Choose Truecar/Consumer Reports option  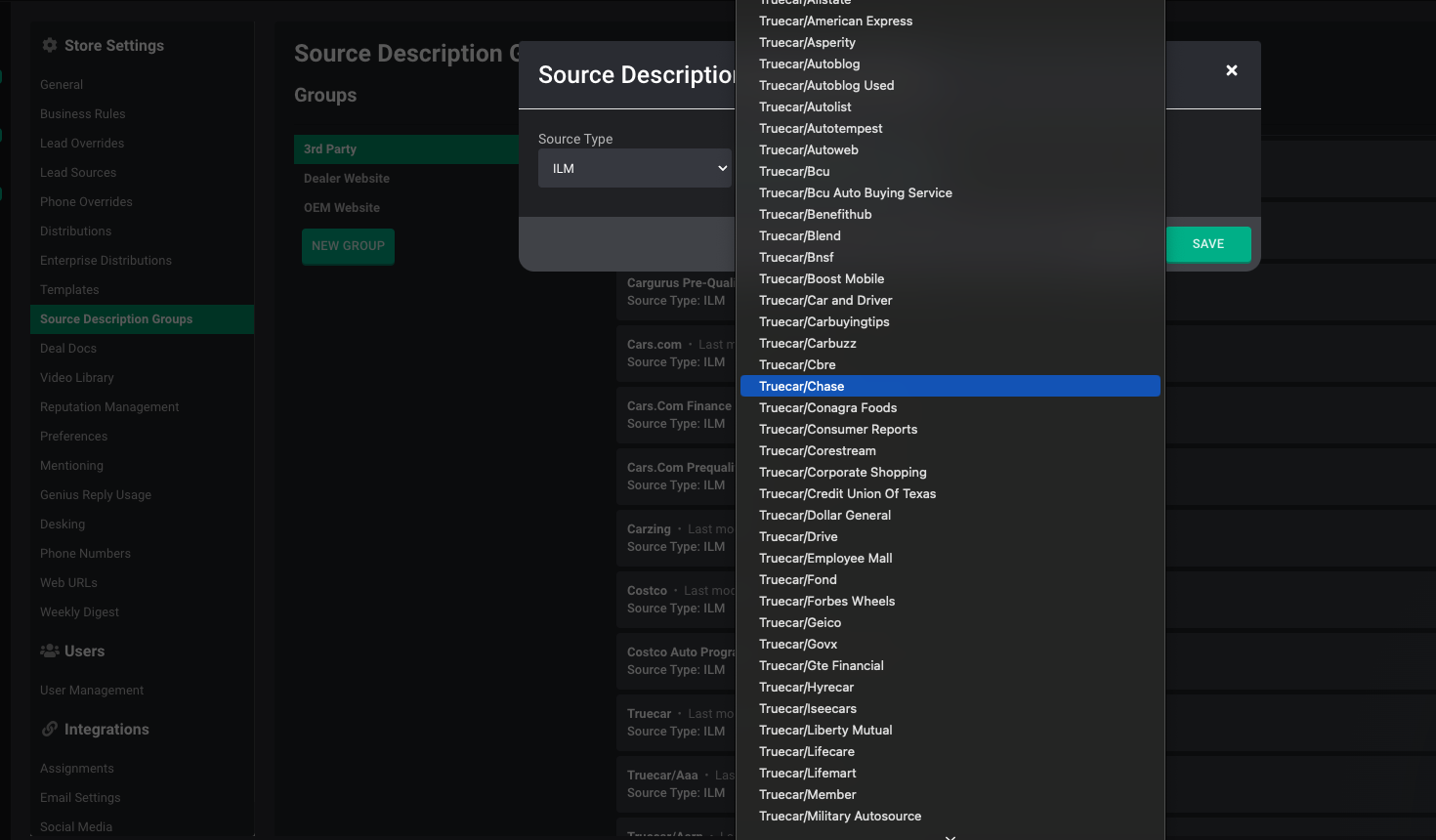coord(950,430)
